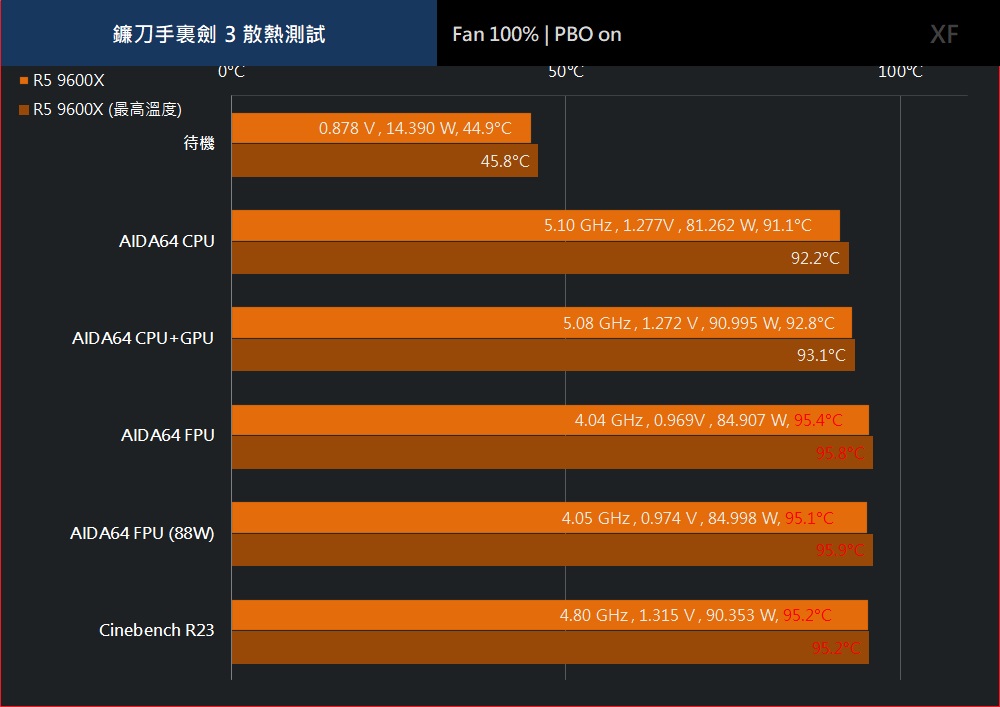Viewport: 1000px width, 707px height.
Task: Click the label "4.05 GHz, 0.974 V, 84.998 W, 95.1°C"
Action: point(697,518)
